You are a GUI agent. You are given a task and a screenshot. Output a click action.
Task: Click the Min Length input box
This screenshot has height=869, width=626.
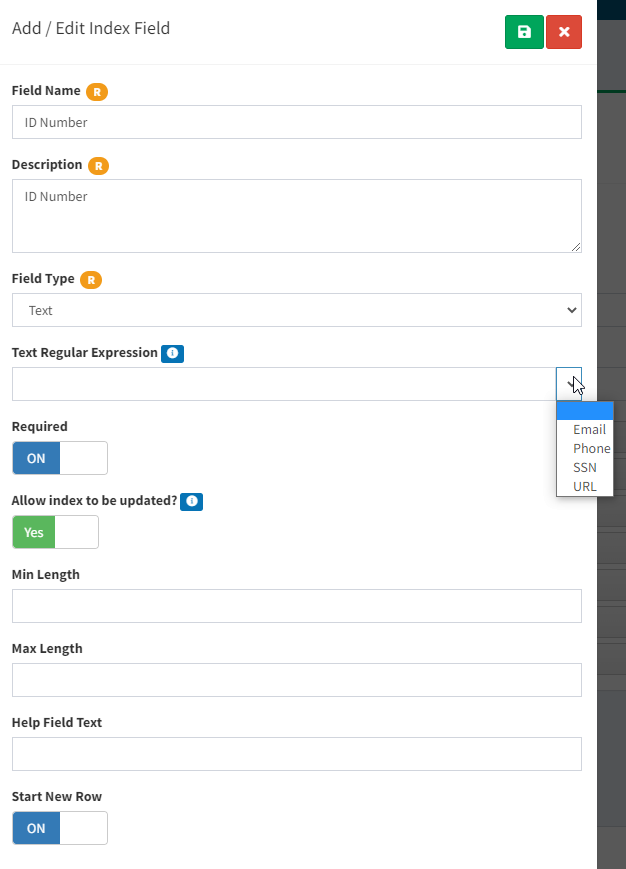click(297, 606)
